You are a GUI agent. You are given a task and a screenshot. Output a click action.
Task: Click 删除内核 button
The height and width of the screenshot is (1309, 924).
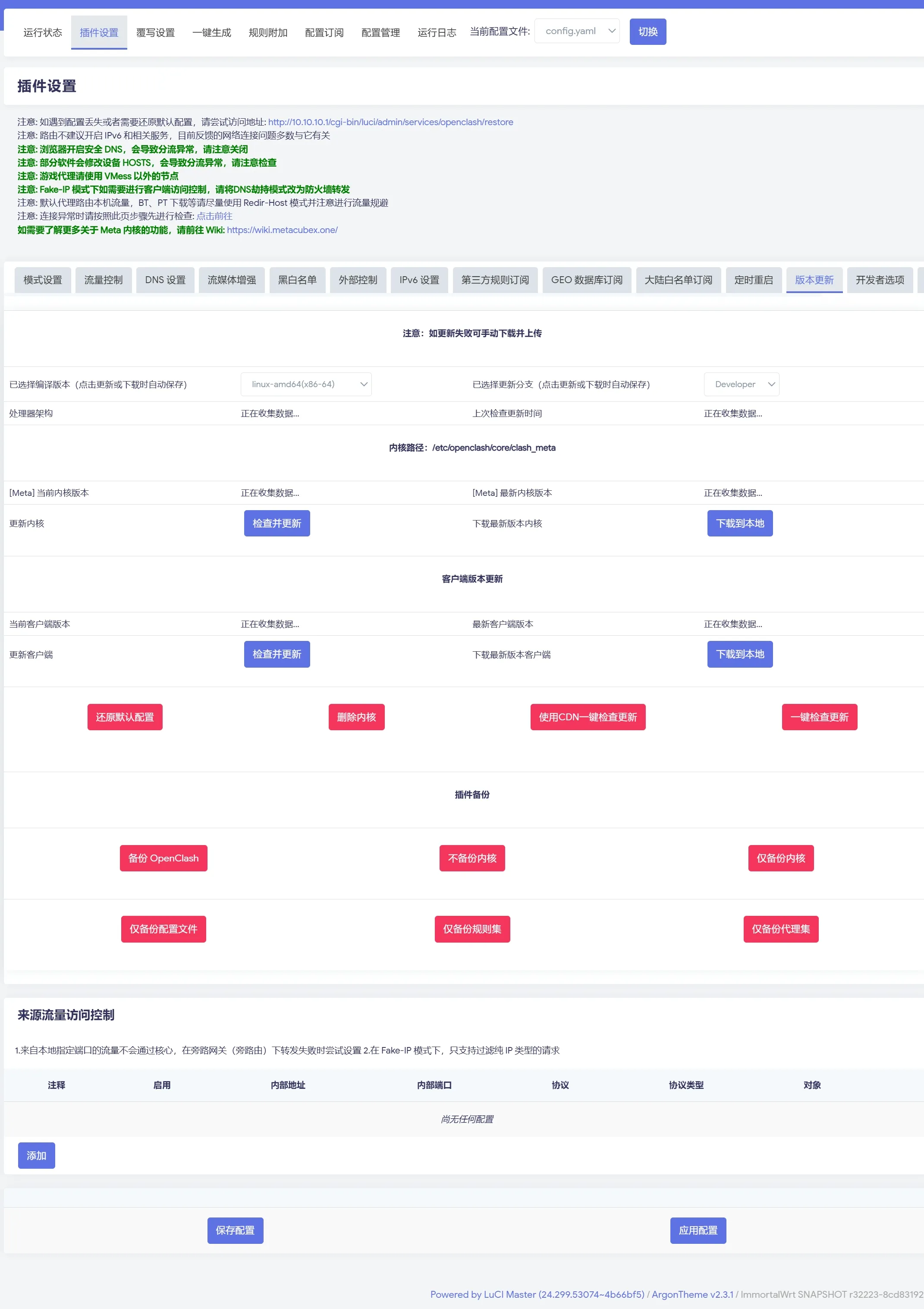pyautogui.click(x=357, y=716)
